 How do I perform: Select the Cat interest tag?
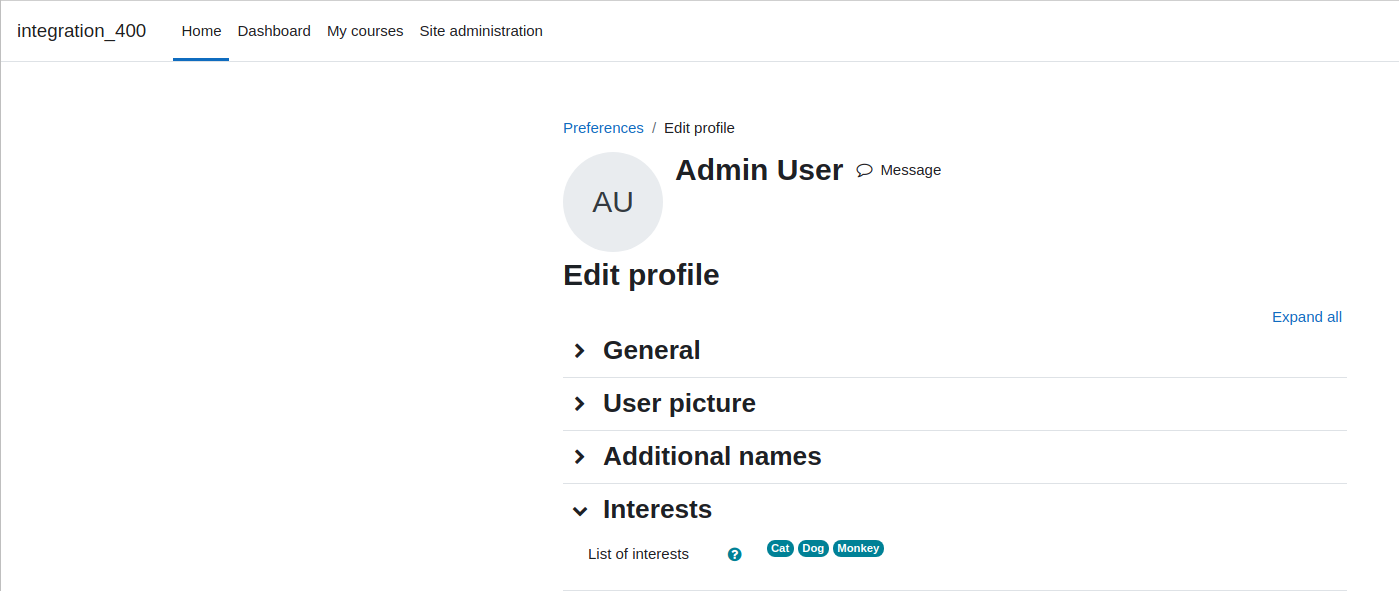(x=780, y=548)
